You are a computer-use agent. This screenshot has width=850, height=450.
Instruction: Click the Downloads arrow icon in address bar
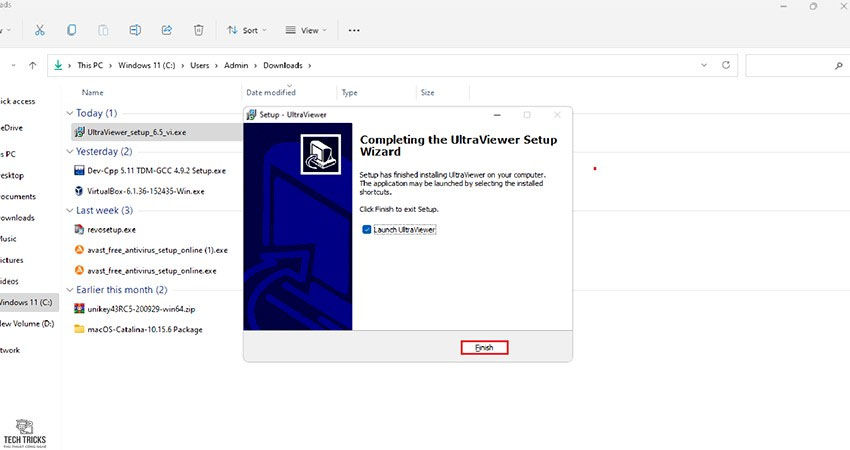pos(58,66)
